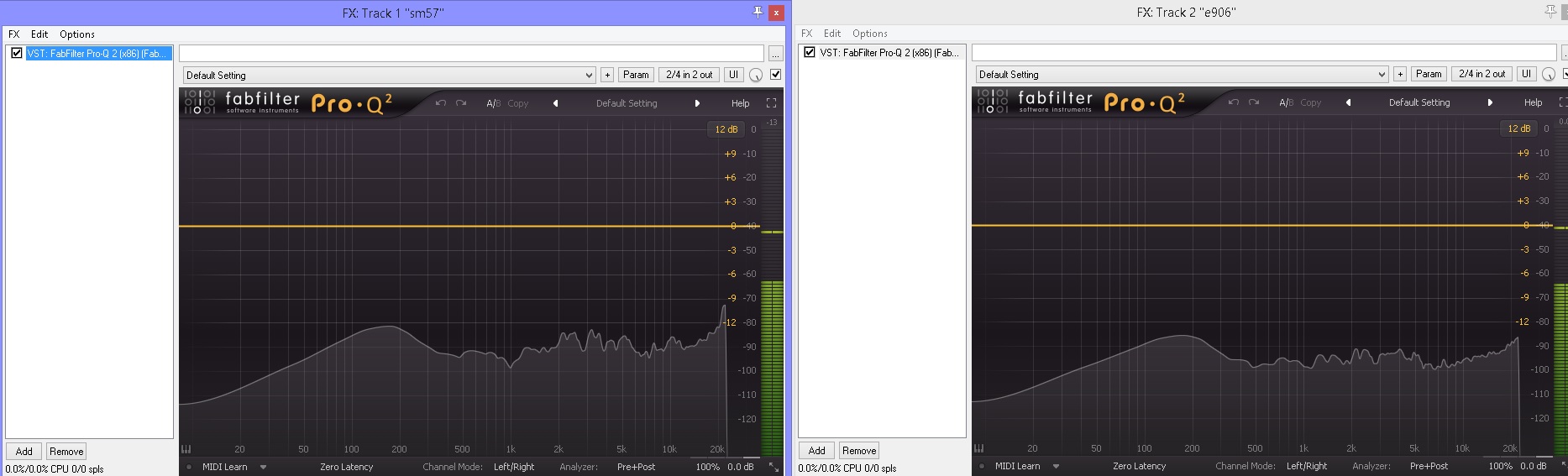
Task: Open 12 dB display range menu in sm57
Action: tap(726, 129)
